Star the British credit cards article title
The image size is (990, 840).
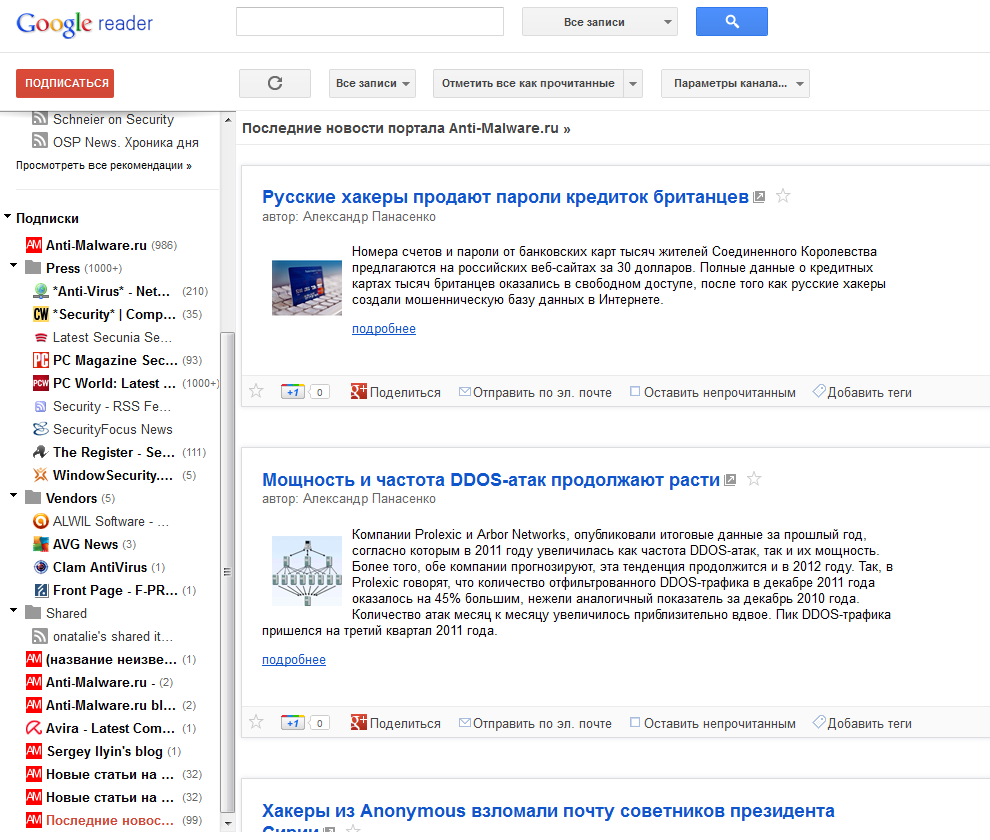[x=783, y=196]
